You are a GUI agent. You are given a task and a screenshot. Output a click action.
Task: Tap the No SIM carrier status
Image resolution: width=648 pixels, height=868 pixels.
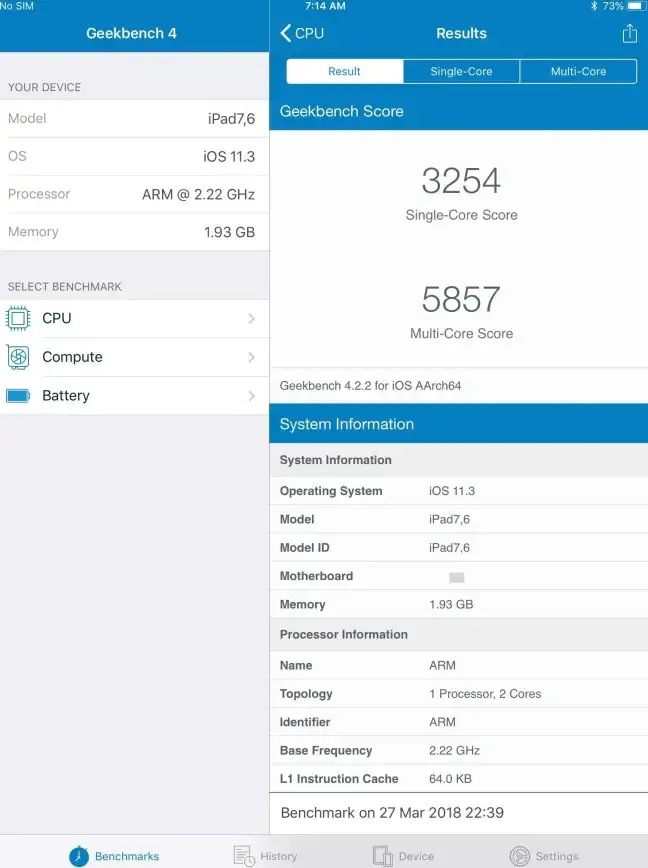click(x=17, y=6)
